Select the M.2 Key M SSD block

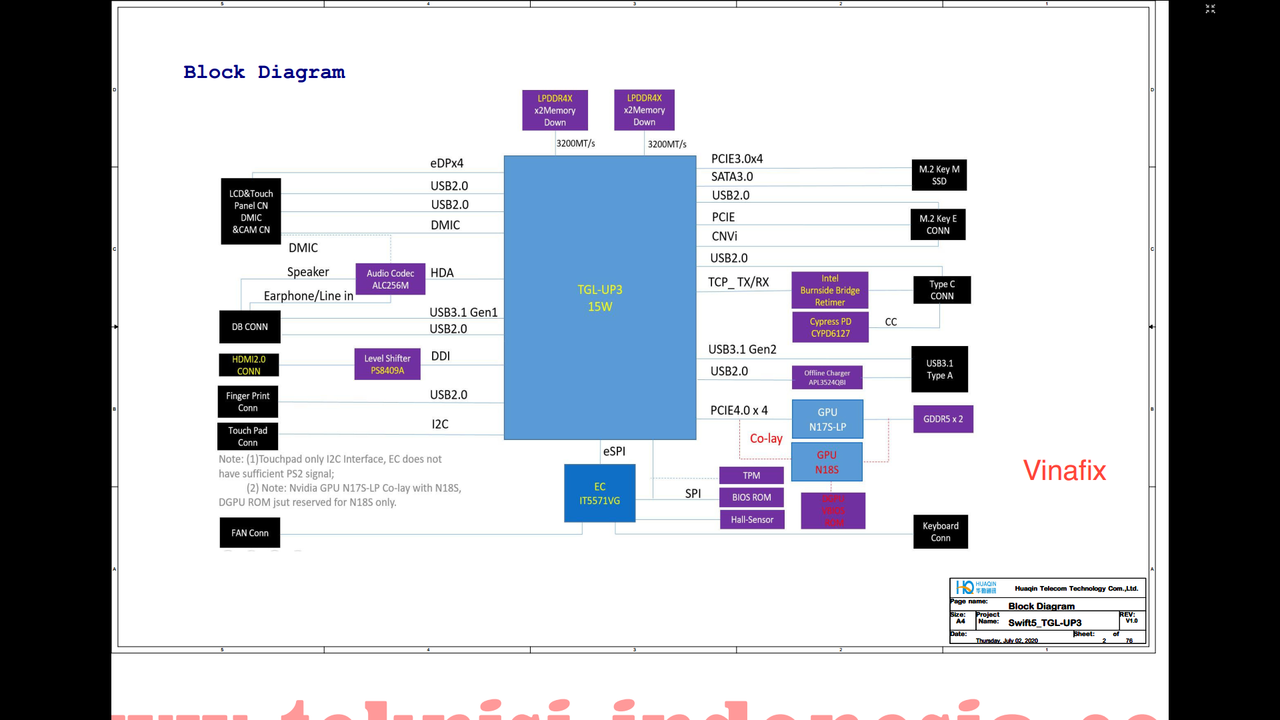(x=939, y=175)
